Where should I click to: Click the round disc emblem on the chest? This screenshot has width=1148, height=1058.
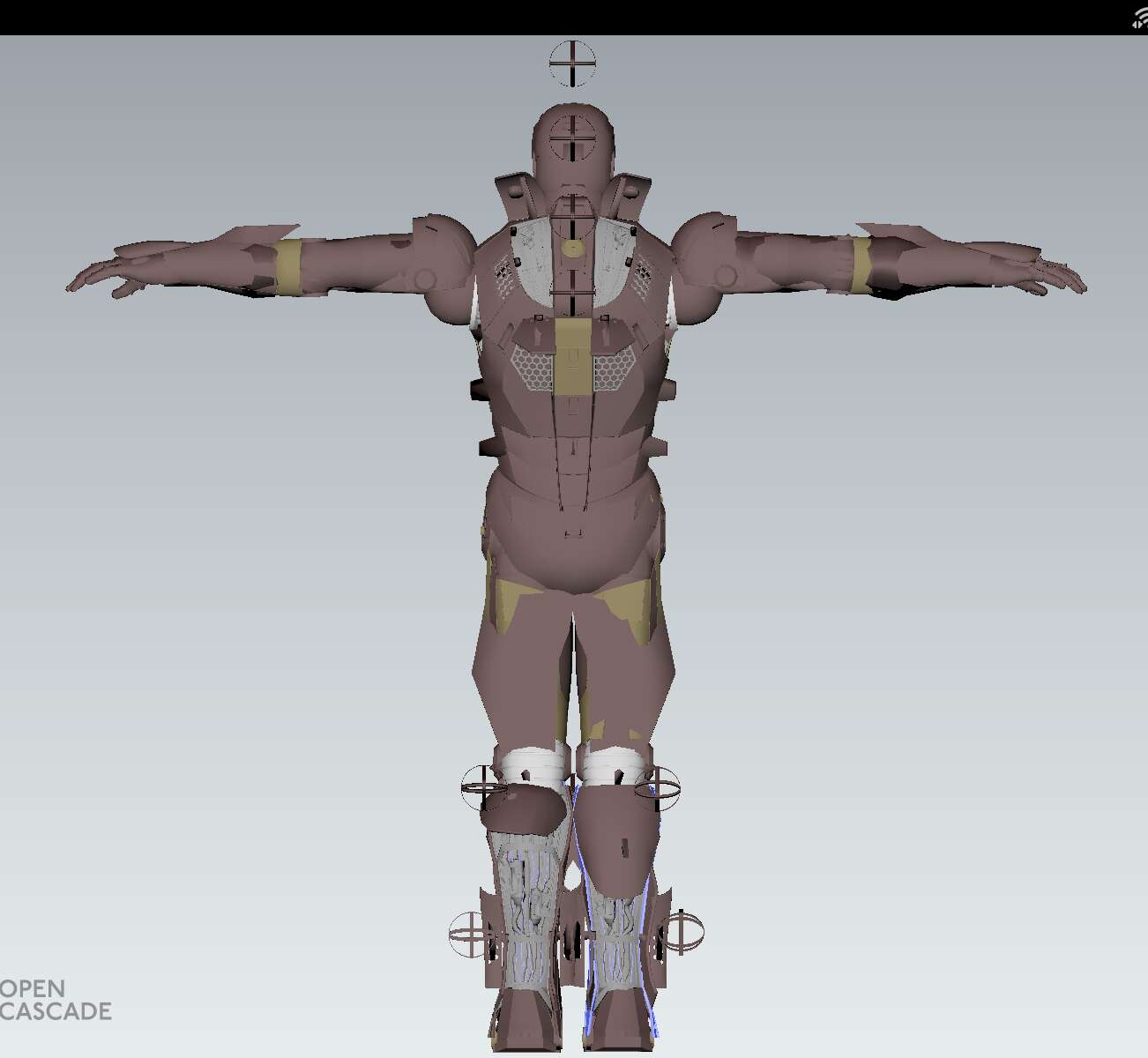pos(573,247)
